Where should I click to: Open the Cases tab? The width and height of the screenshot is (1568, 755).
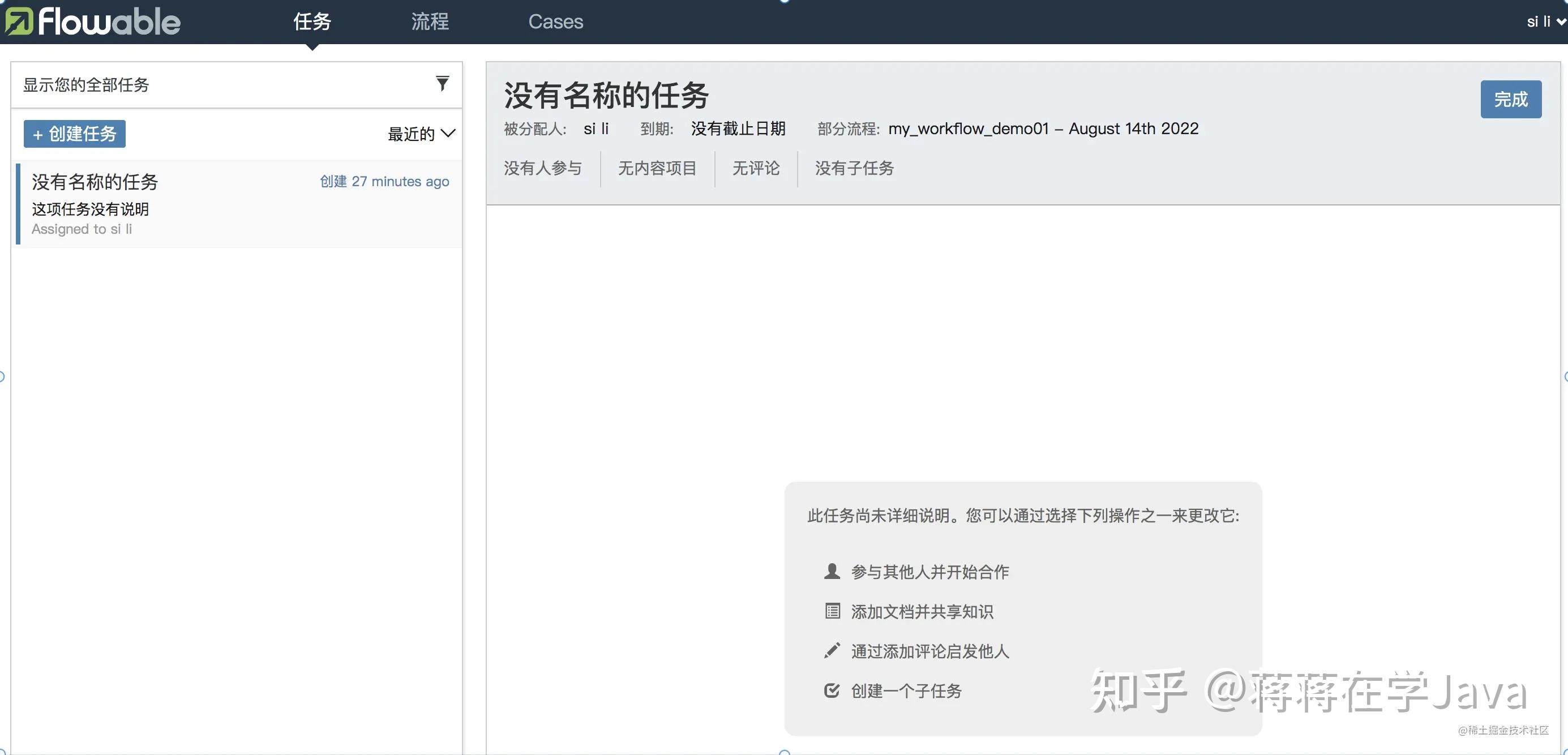coord(555,22)
